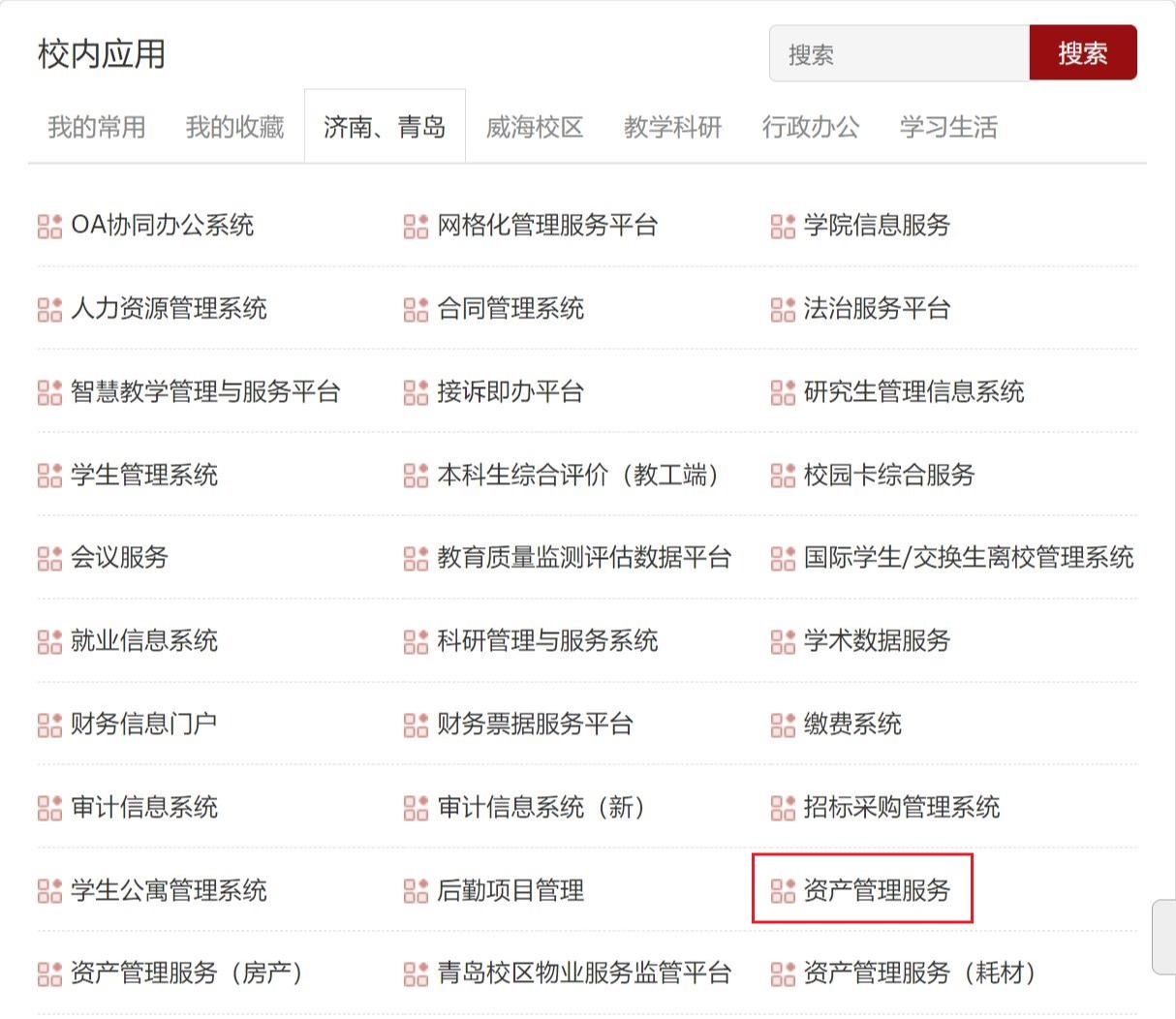Click the icon next to 人力资源管理系统
The image size is (1176, 1019).
(x=49, y=310)
